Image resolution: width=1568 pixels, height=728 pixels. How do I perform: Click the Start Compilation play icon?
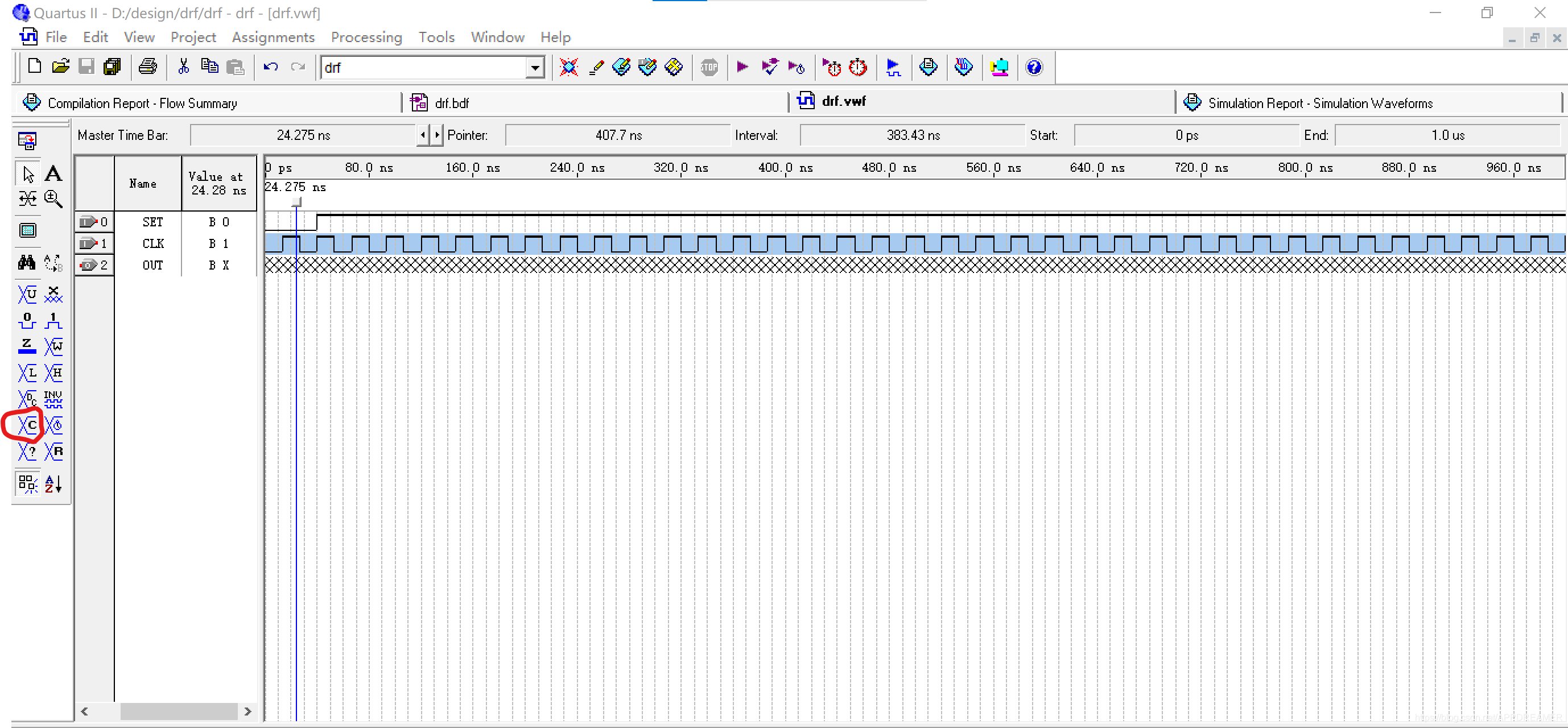[742, 67]
